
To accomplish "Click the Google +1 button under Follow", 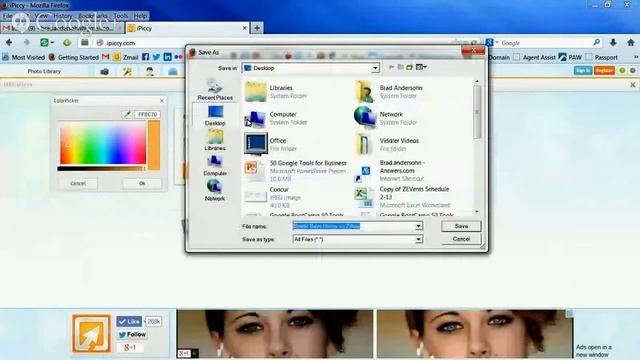I will (x=130, y=347).
